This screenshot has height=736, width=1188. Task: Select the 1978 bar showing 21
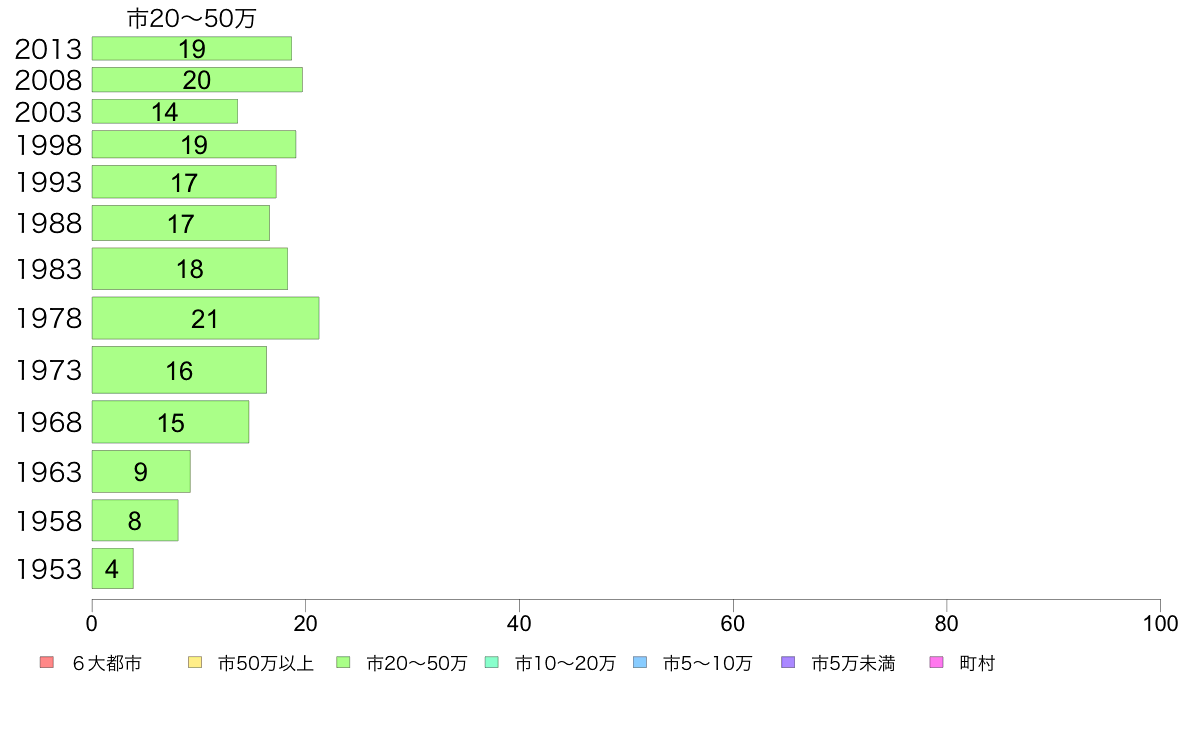(205, 318)
